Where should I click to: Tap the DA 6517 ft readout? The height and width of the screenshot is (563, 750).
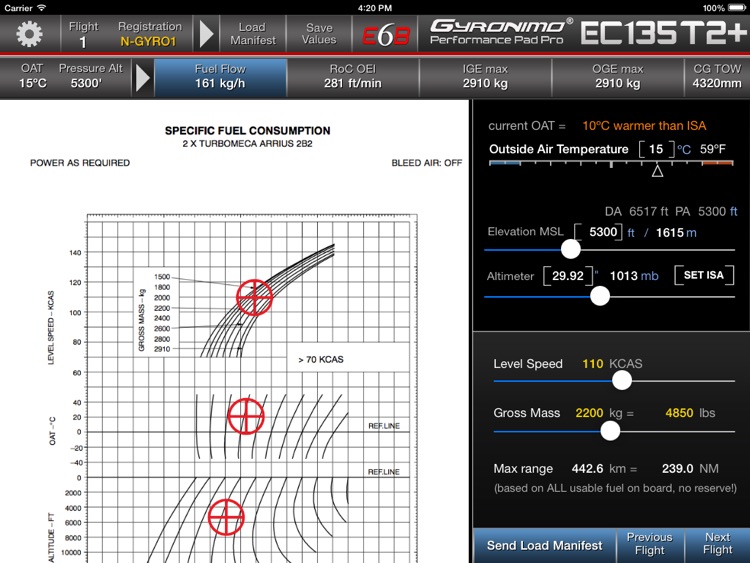636,211
